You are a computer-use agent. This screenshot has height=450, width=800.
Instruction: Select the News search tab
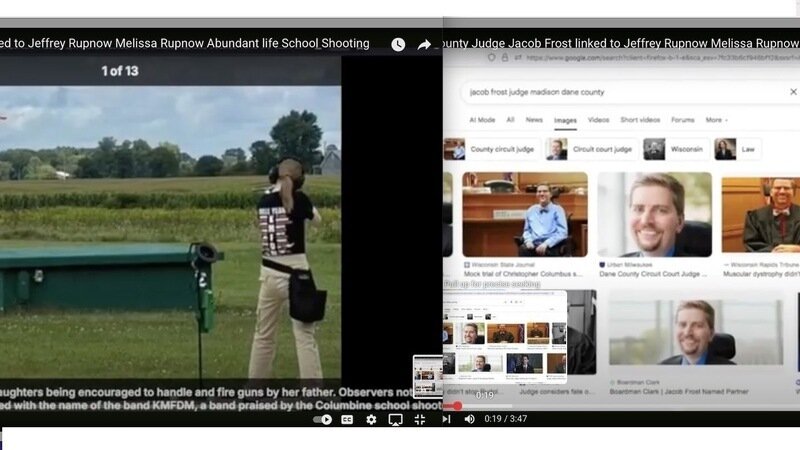[534, 120]
